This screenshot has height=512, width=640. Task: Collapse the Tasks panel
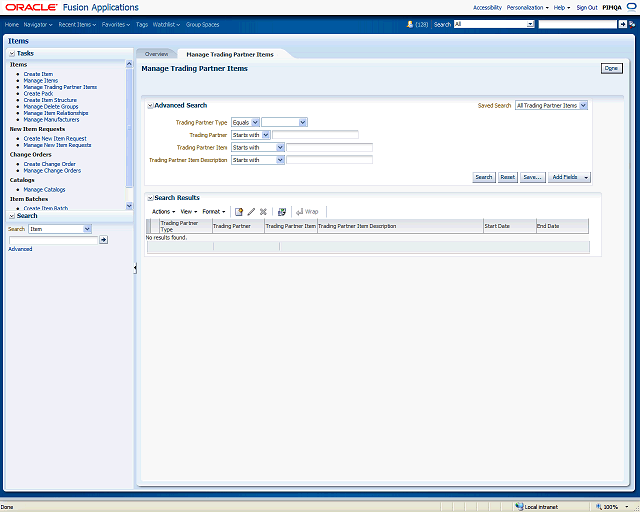(12, 53)
